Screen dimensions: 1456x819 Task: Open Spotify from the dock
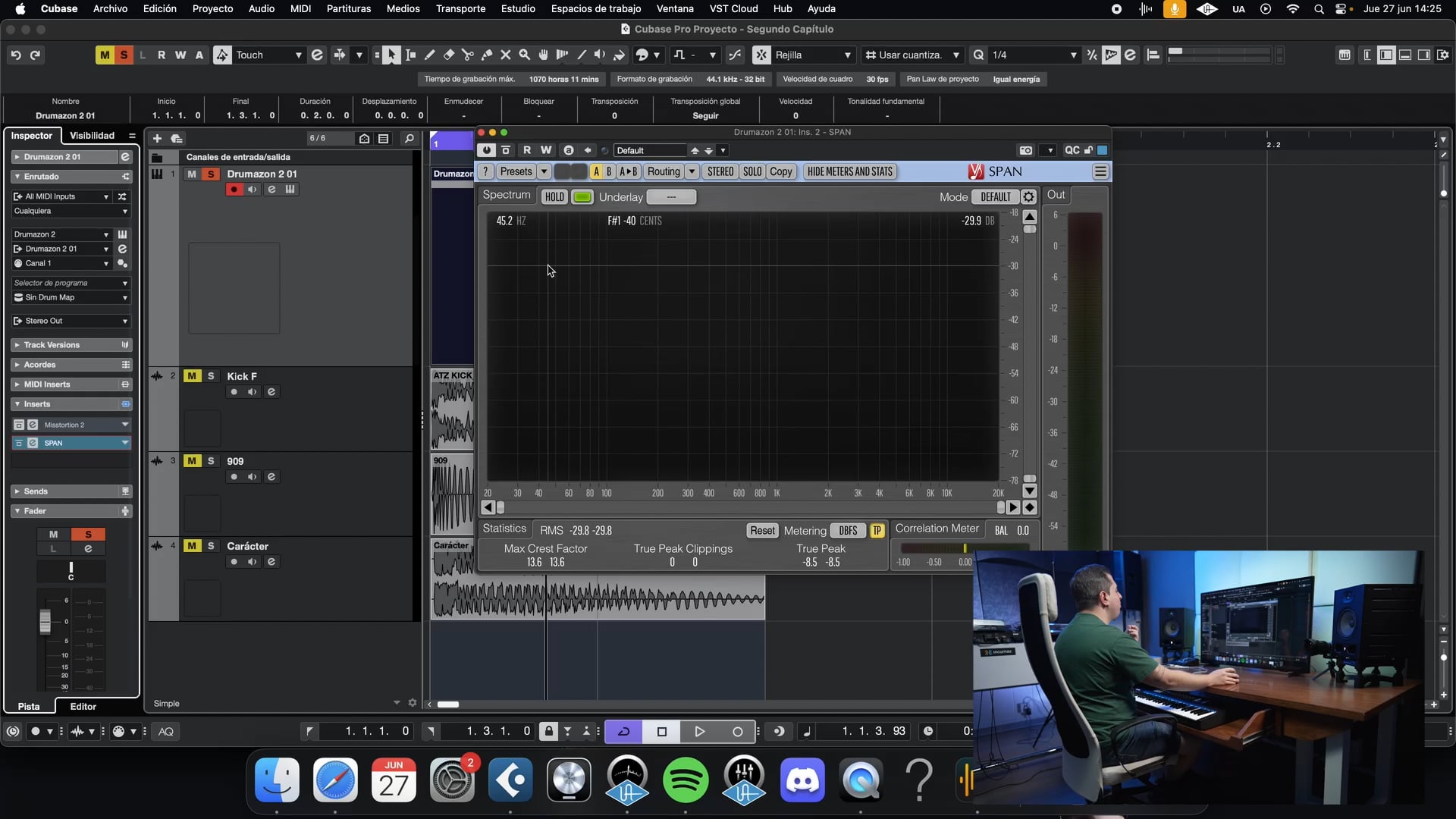(x=686, y=780)
